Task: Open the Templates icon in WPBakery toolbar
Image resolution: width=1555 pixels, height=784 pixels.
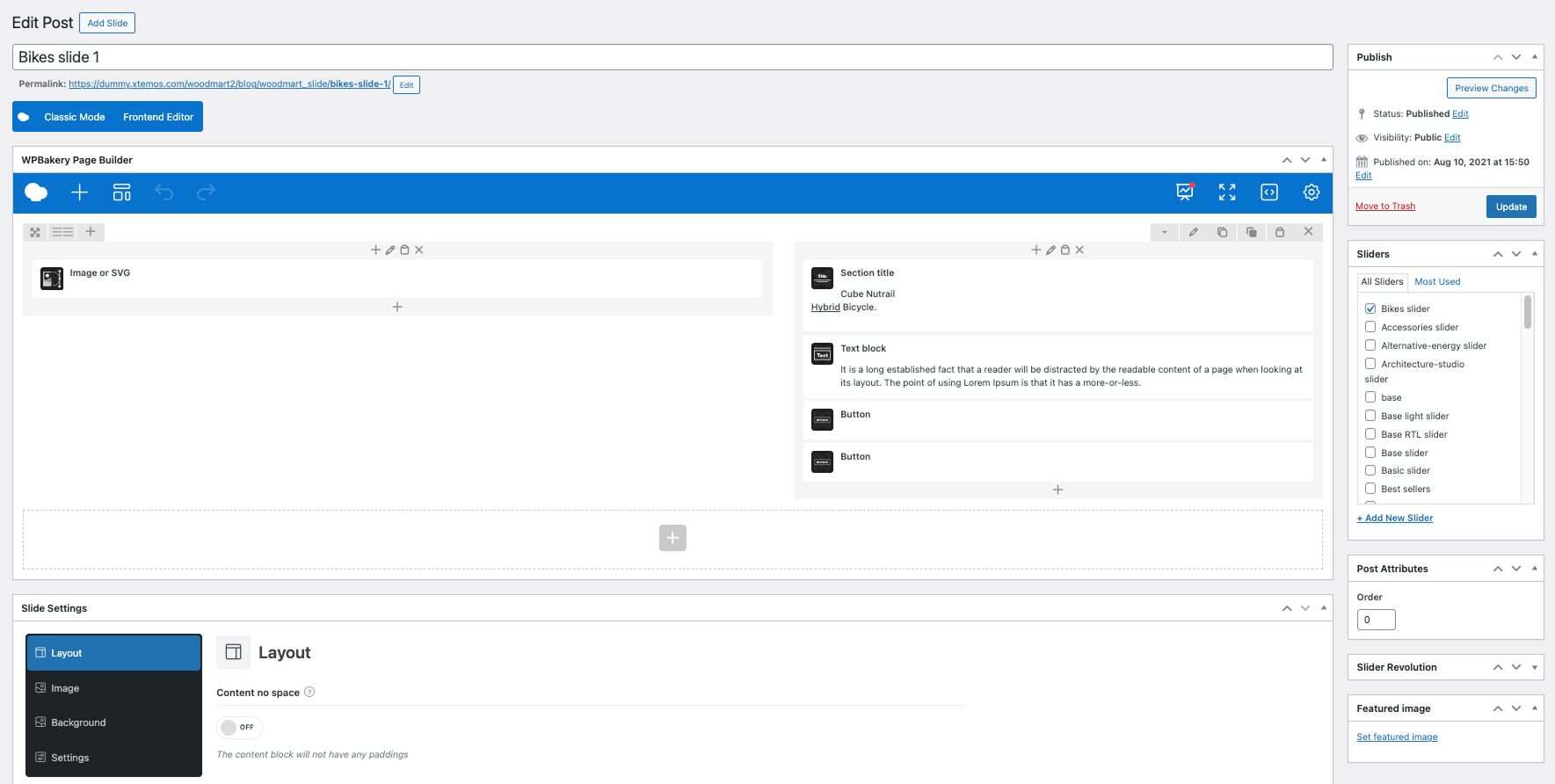Action: 121,192
